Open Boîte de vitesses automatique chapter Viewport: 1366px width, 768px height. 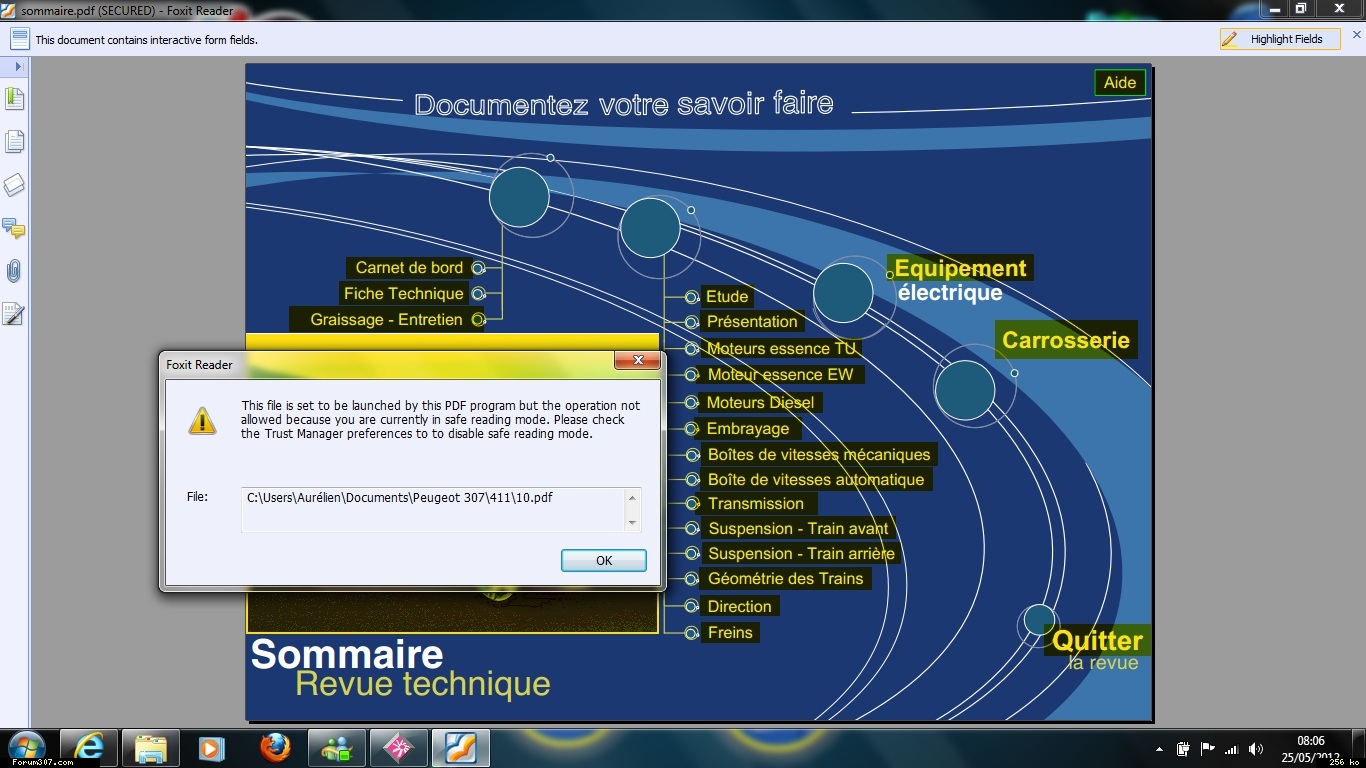pyautogui.click(x=816, y=480)
